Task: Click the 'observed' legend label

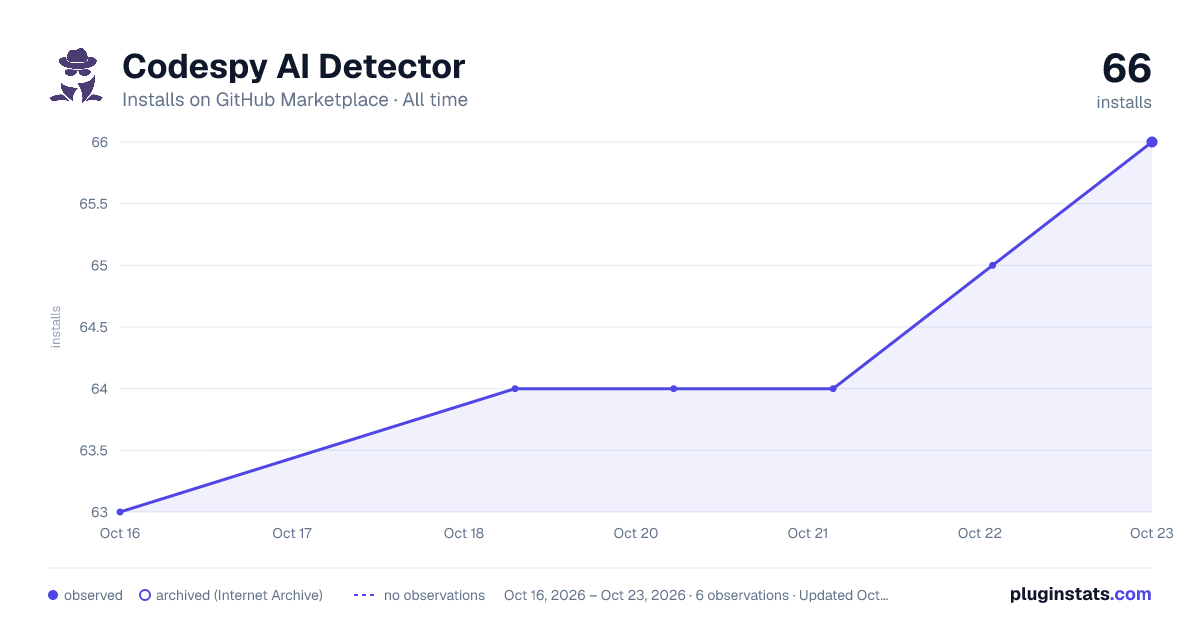Action: coord(93,595)
